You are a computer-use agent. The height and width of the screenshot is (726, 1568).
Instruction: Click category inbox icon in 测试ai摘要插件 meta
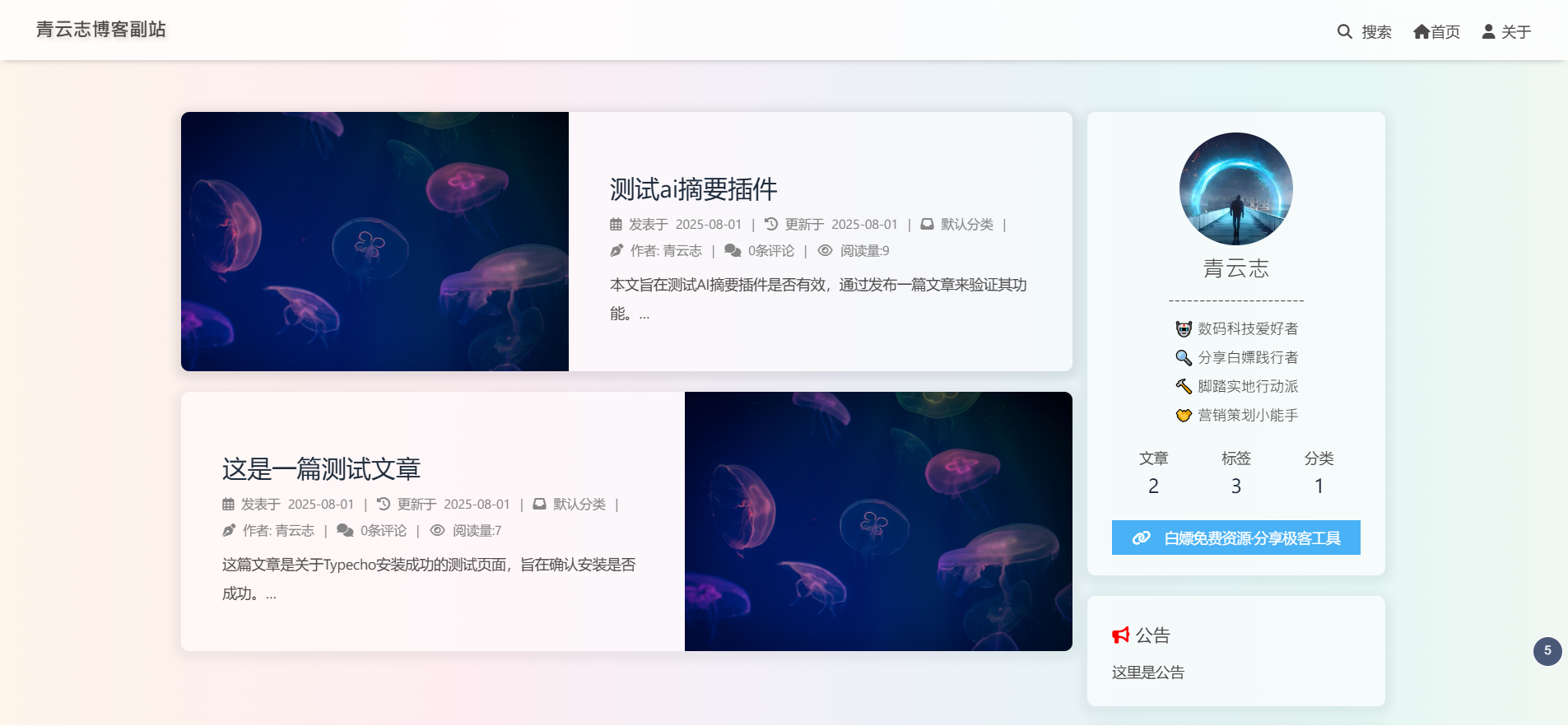tap(927, 224)
